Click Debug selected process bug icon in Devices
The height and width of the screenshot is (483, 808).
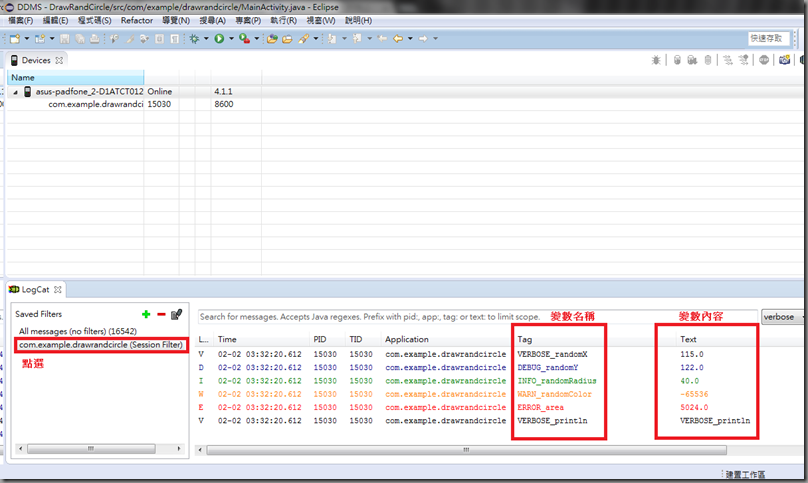[x=656, y=60]
